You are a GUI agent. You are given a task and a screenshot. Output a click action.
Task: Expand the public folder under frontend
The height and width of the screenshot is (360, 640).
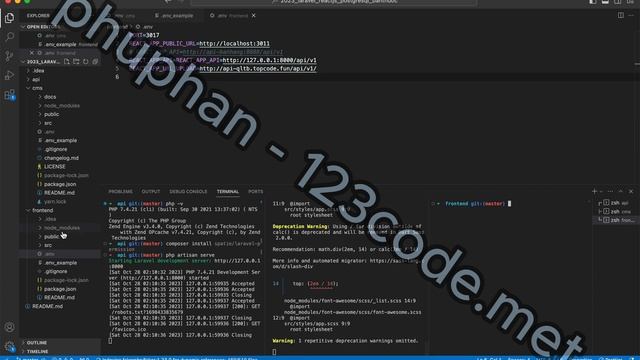click(x=51, y=237)
